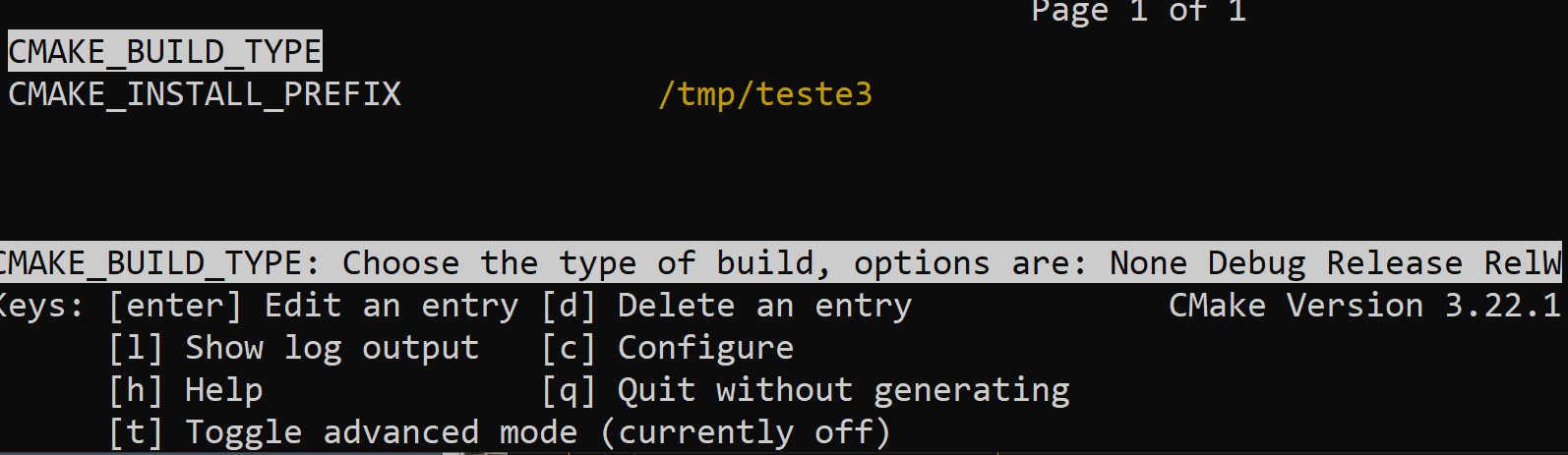This screenshot has width=1568, height=455.
Task: Click the 'Help' label text
Action: [x=224, y=390]
